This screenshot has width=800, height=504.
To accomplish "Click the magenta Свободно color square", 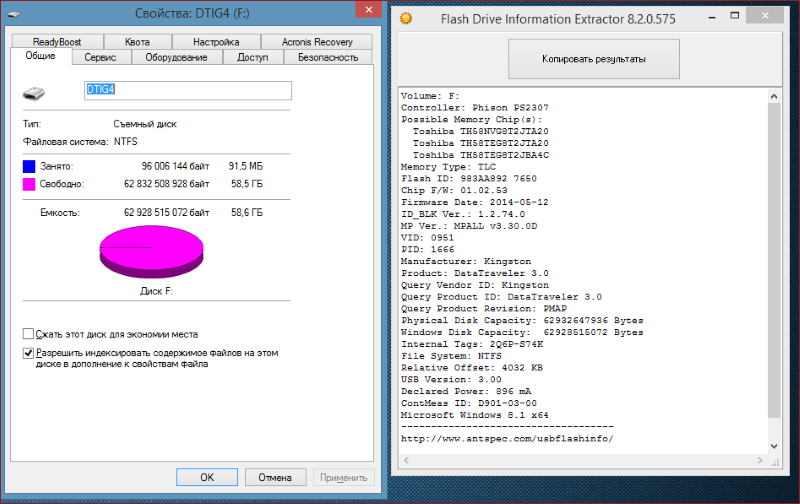I will click(x=29, y=184).
